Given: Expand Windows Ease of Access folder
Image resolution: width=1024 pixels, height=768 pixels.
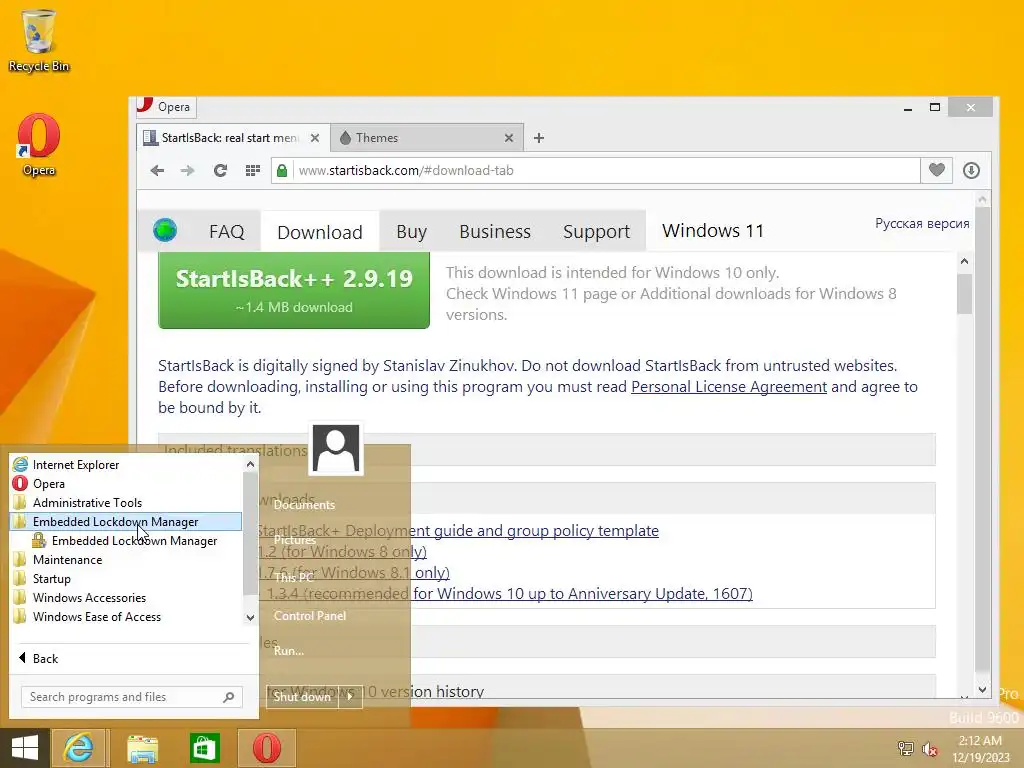Looking at the screenshot, I should (126, 616).
